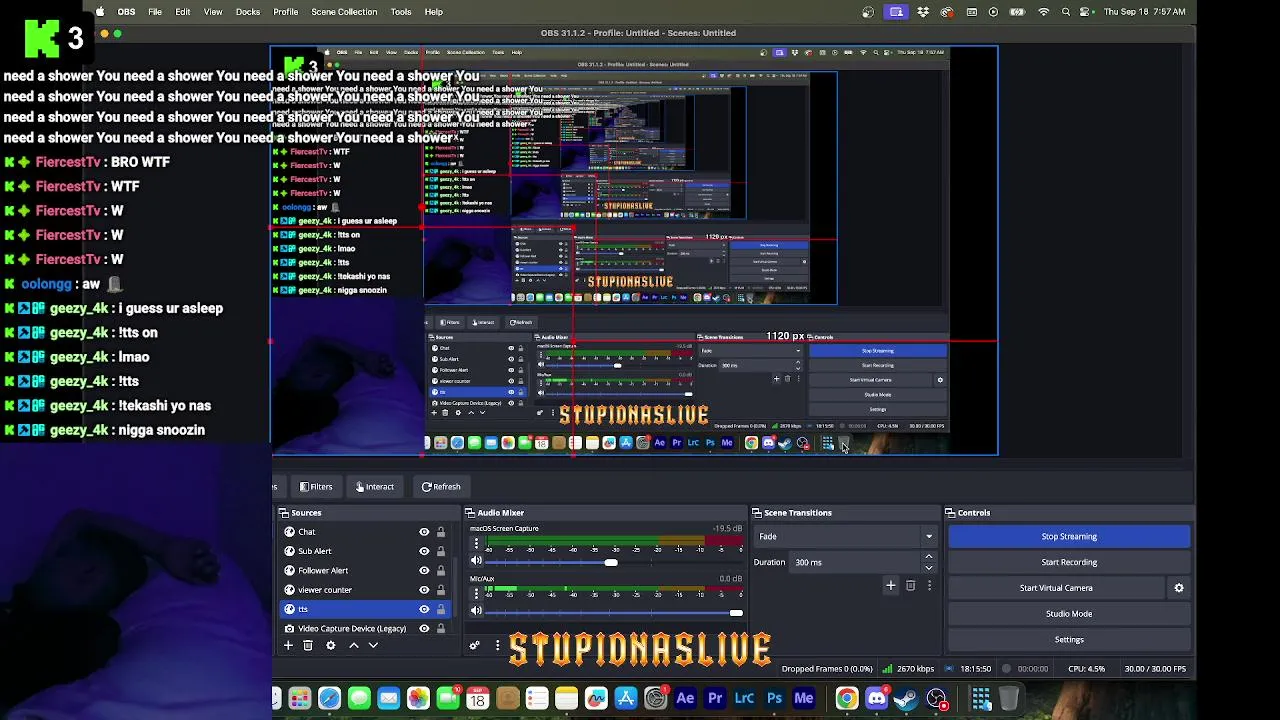Open the Docks menu
This screenshot has height=720, width=1280.
click(x=248, y=12)
